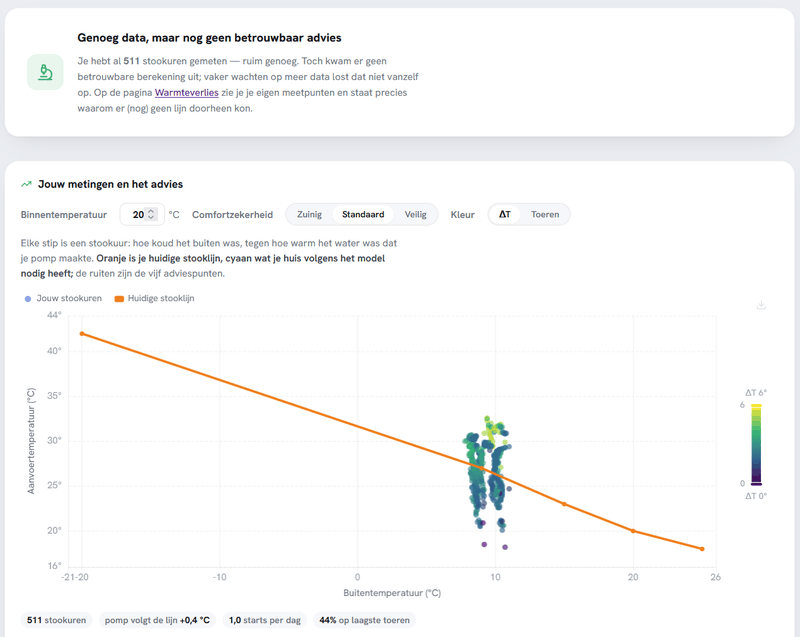Click the ΔT color gradient bar
Viewport: 800px width, 637px height.
coord(756,444)
